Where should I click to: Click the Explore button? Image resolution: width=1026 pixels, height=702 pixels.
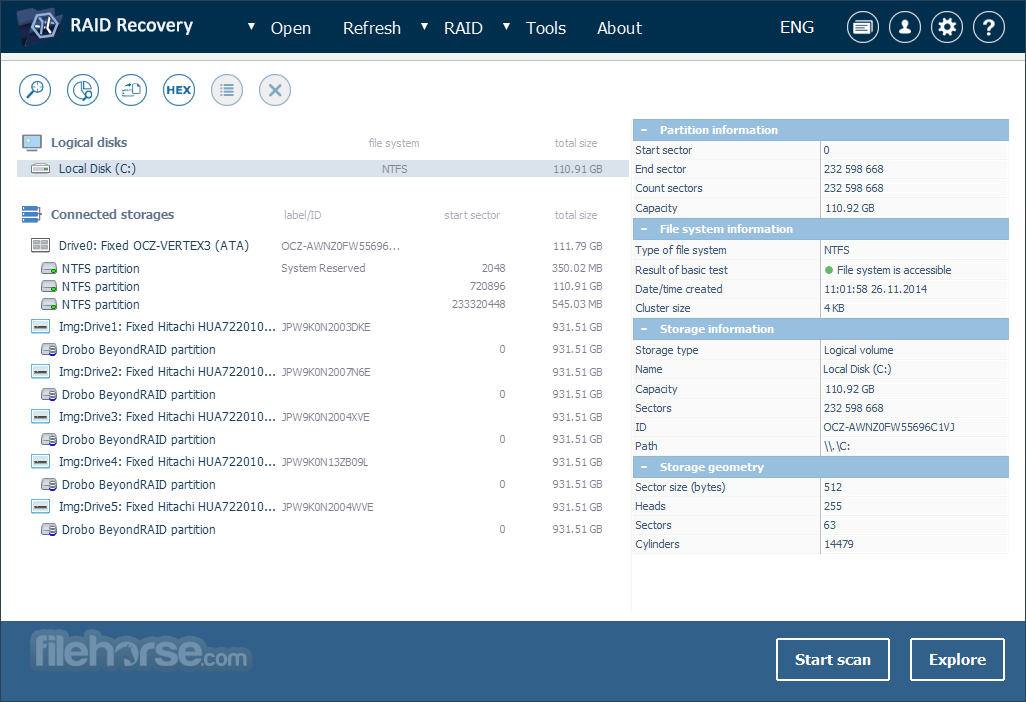tap(957, 659)
